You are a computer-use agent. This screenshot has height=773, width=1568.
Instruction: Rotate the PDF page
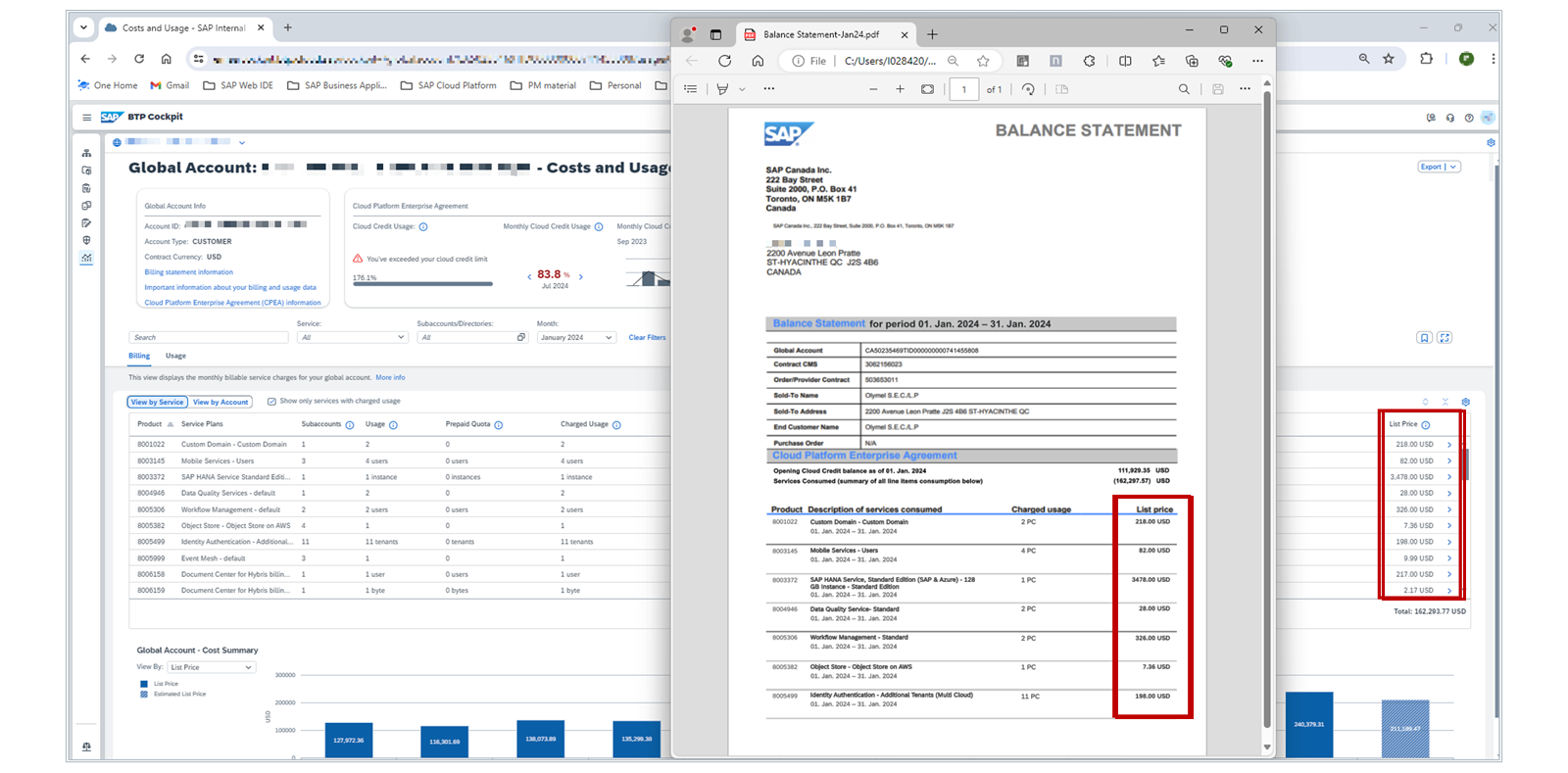[1028, 89]
